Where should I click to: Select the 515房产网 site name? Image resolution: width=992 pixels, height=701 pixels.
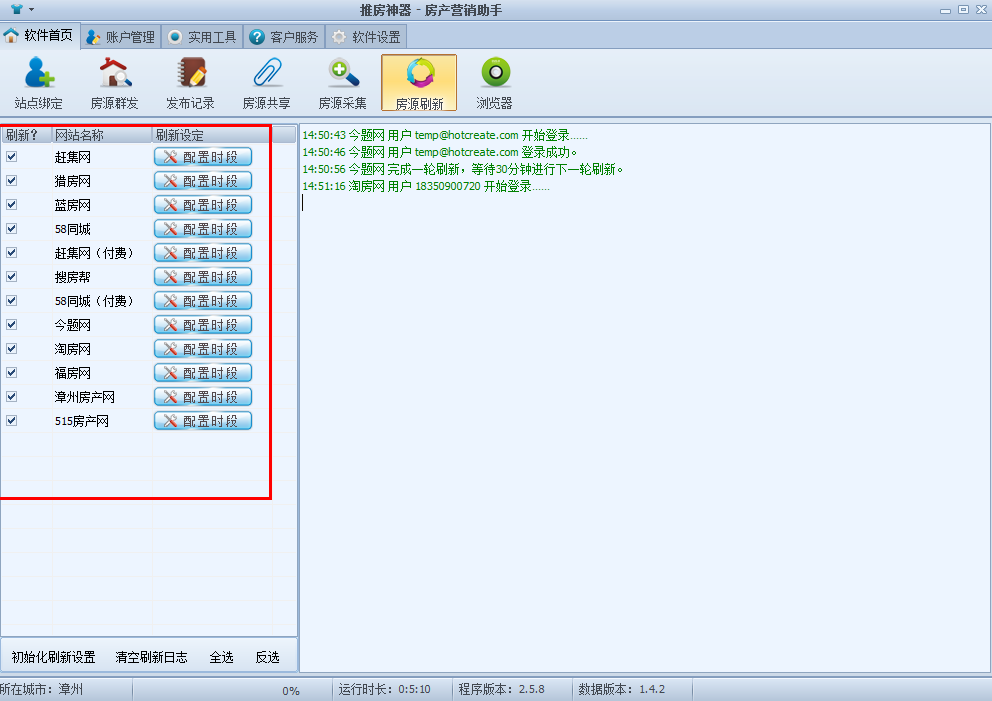coord(82,421)
